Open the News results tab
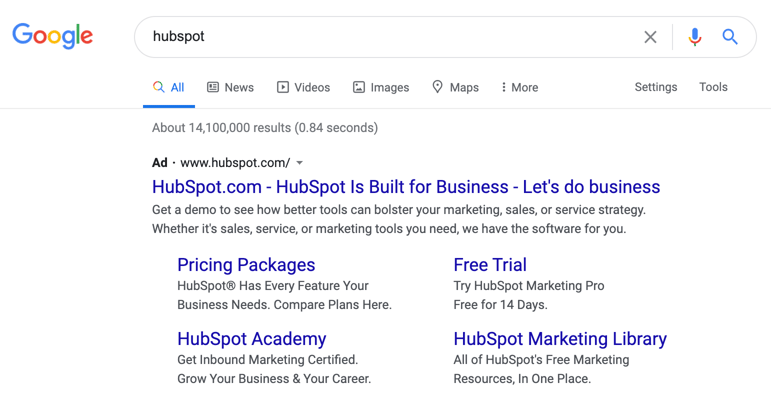771x410 pixels. 230,87
